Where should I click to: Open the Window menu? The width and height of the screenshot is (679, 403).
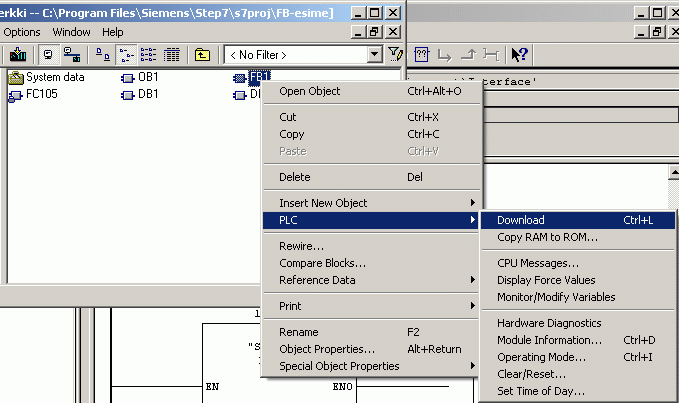point(71,32)
